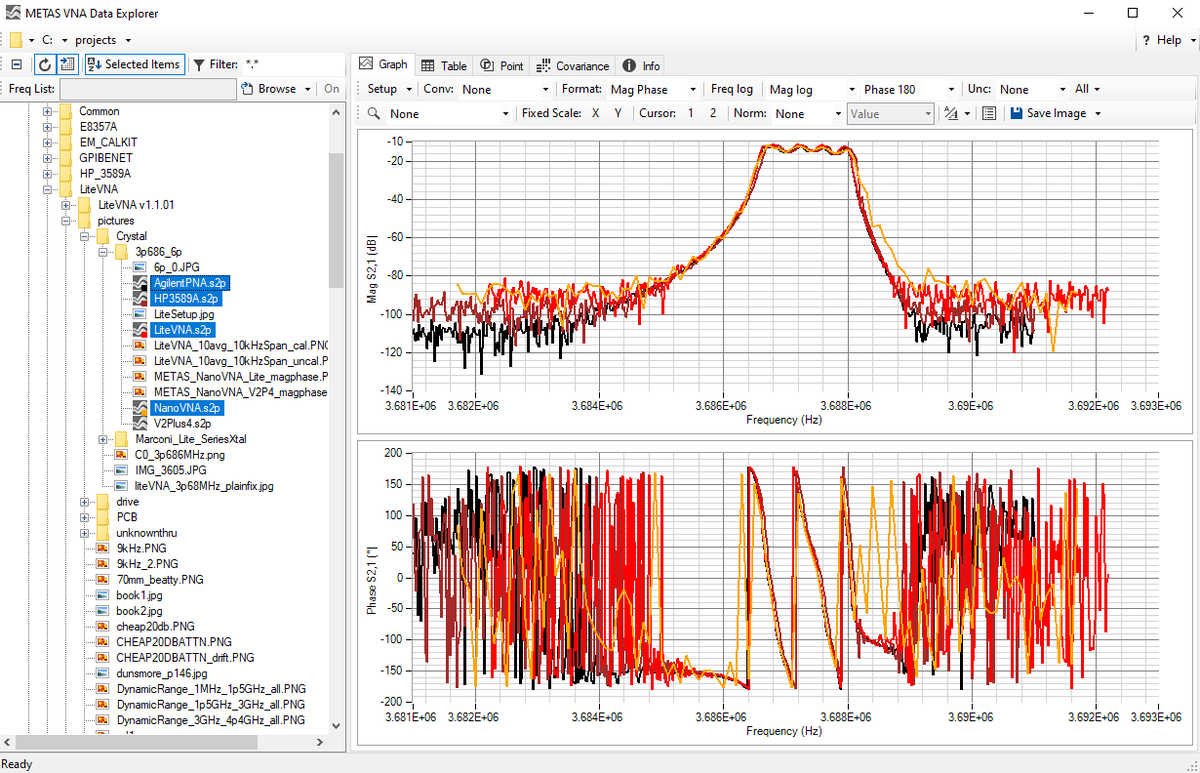This screenshot has height=773, width=1200.
Task: Collapse the LiteVNA folder
Action: pyautogui.click(x=47, y=189)
